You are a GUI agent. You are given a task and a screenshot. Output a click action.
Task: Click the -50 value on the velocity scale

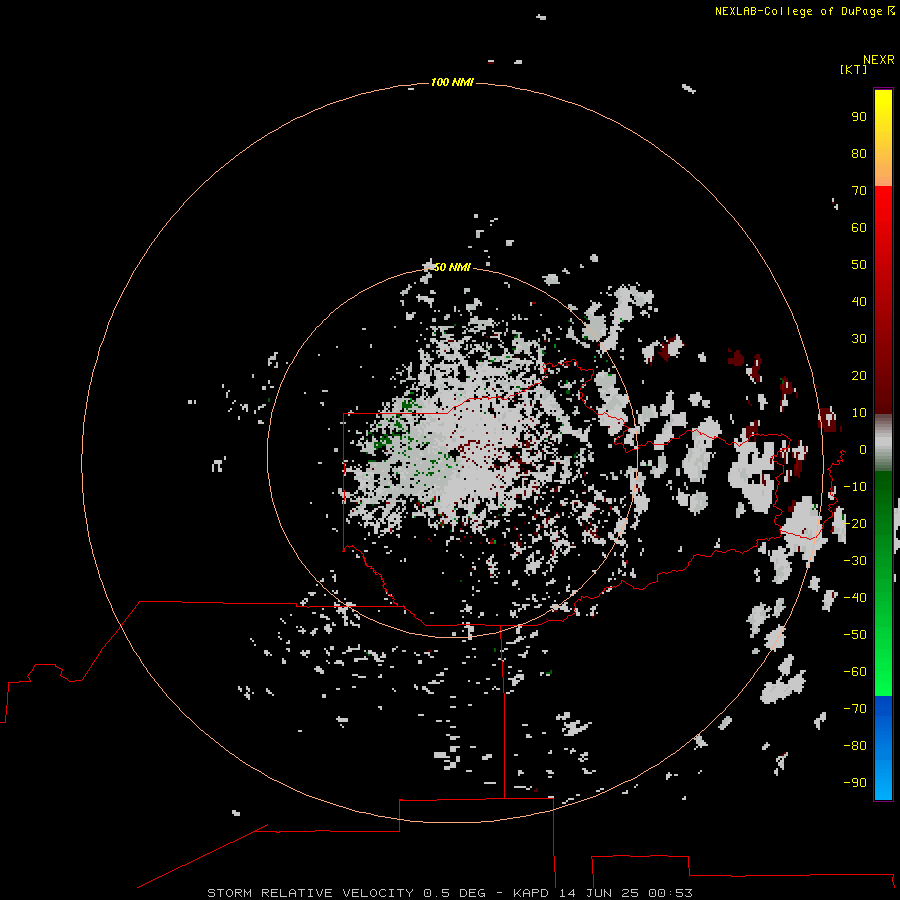coord(855,635)
